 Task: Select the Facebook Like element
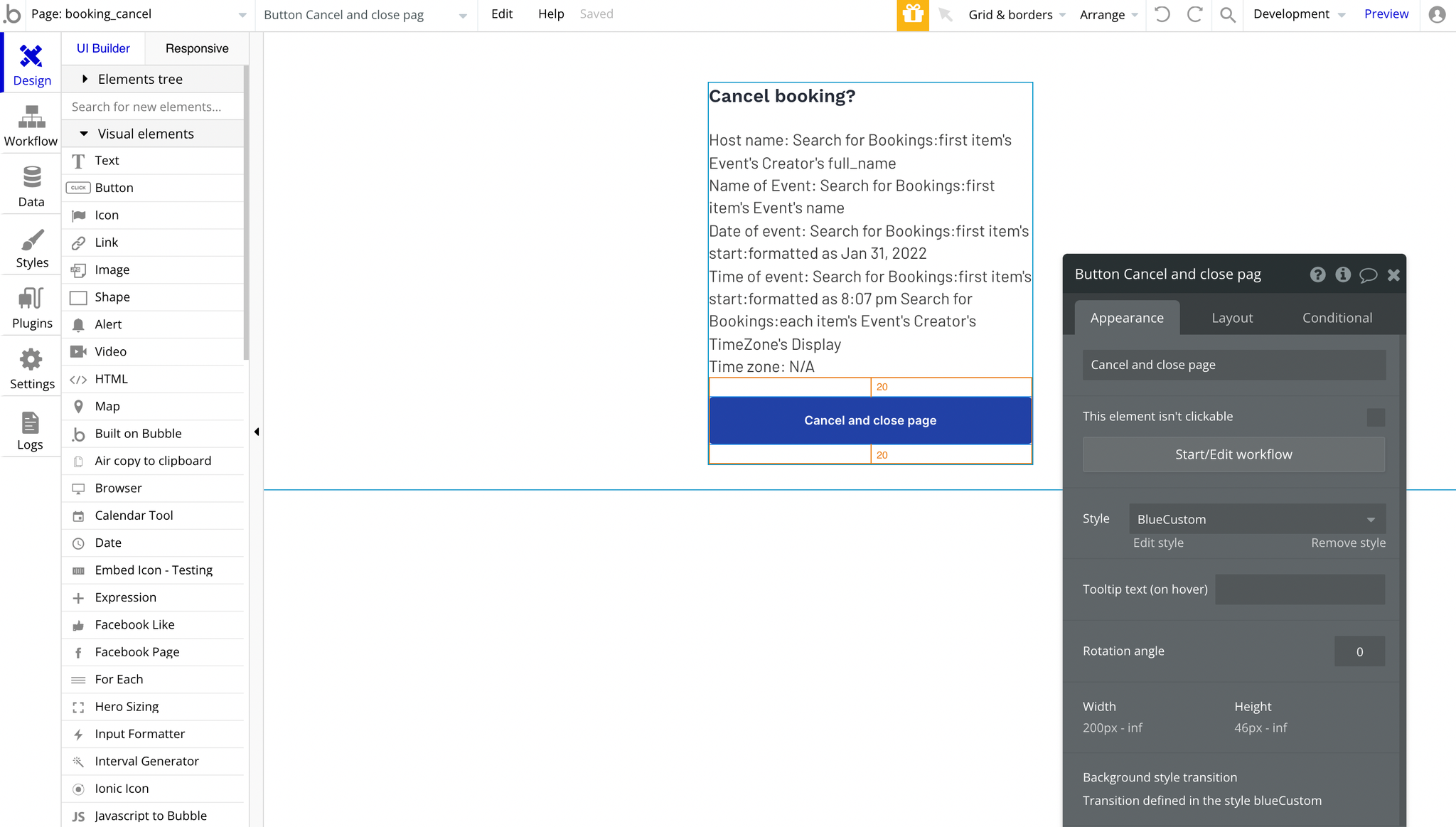click(x=153, y=625)
